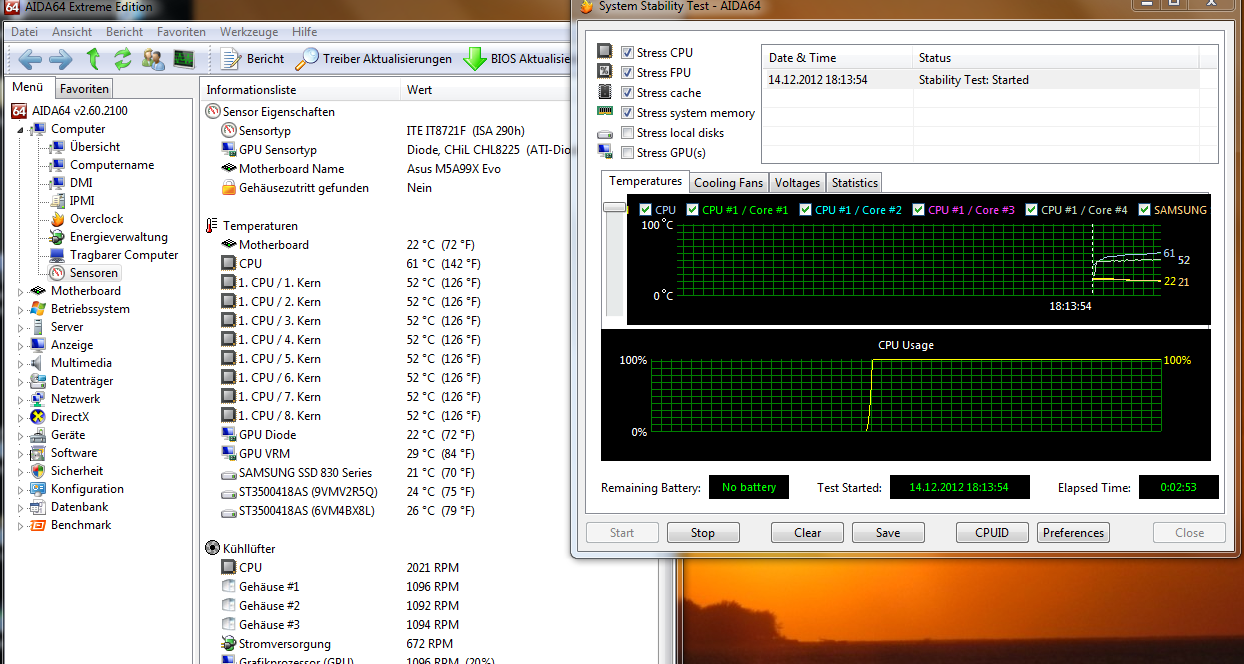Open the Werkzeuge menu

[249, 32]
